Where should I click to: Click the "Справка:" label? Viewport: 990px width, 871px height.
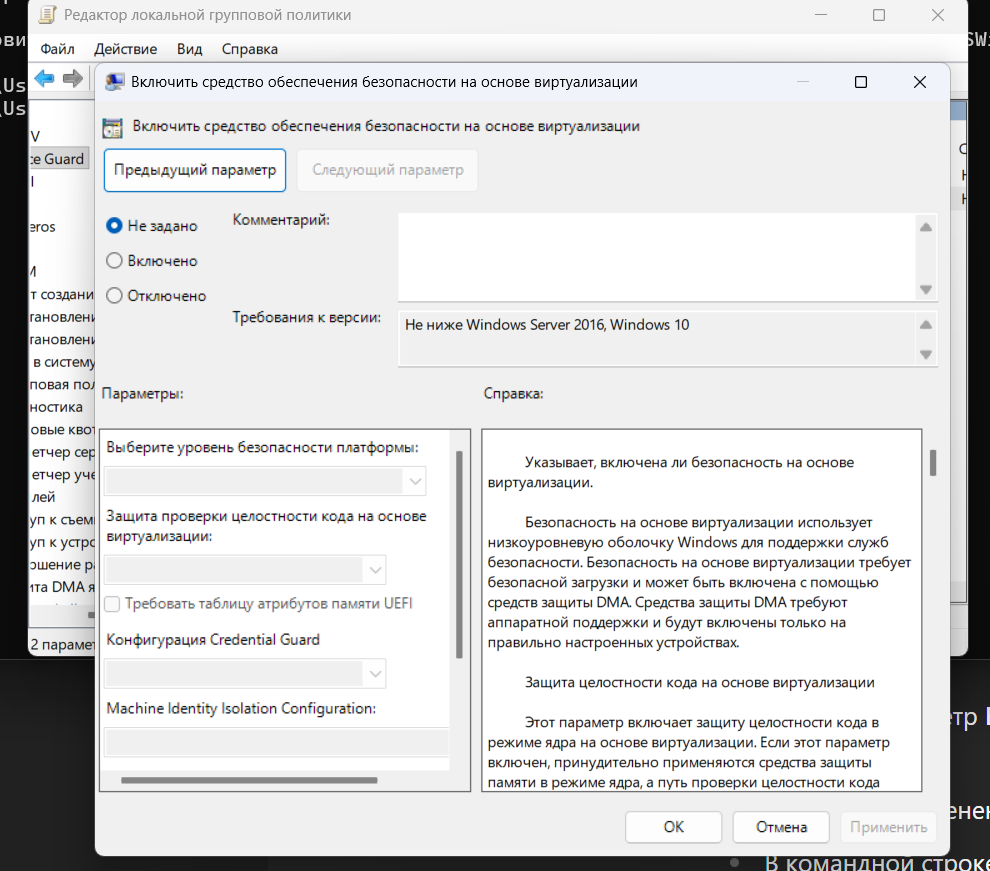(x=513, y=393)
